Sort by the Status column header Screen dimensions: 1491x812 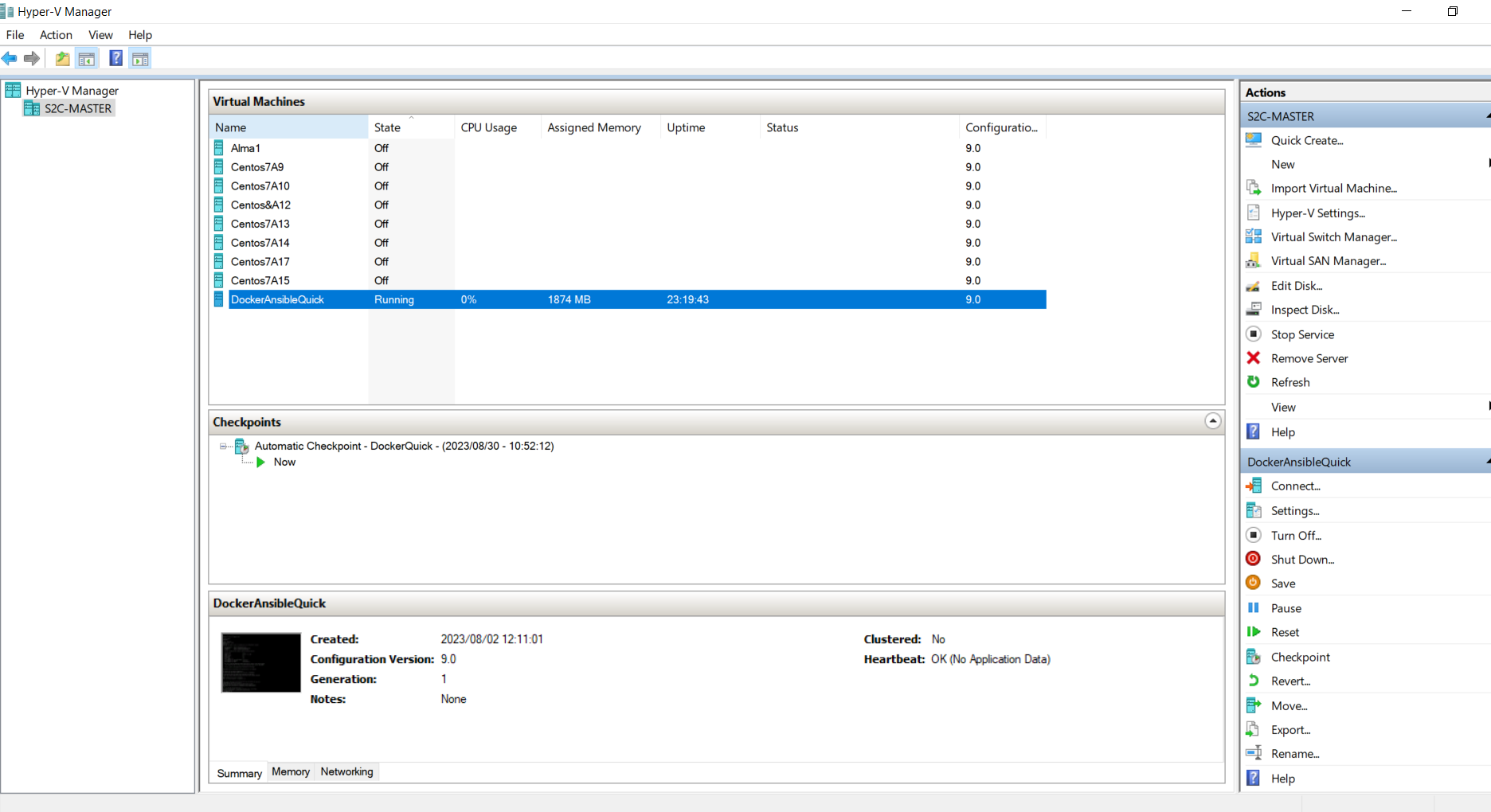pyautogui.click(x=859, y=127)
